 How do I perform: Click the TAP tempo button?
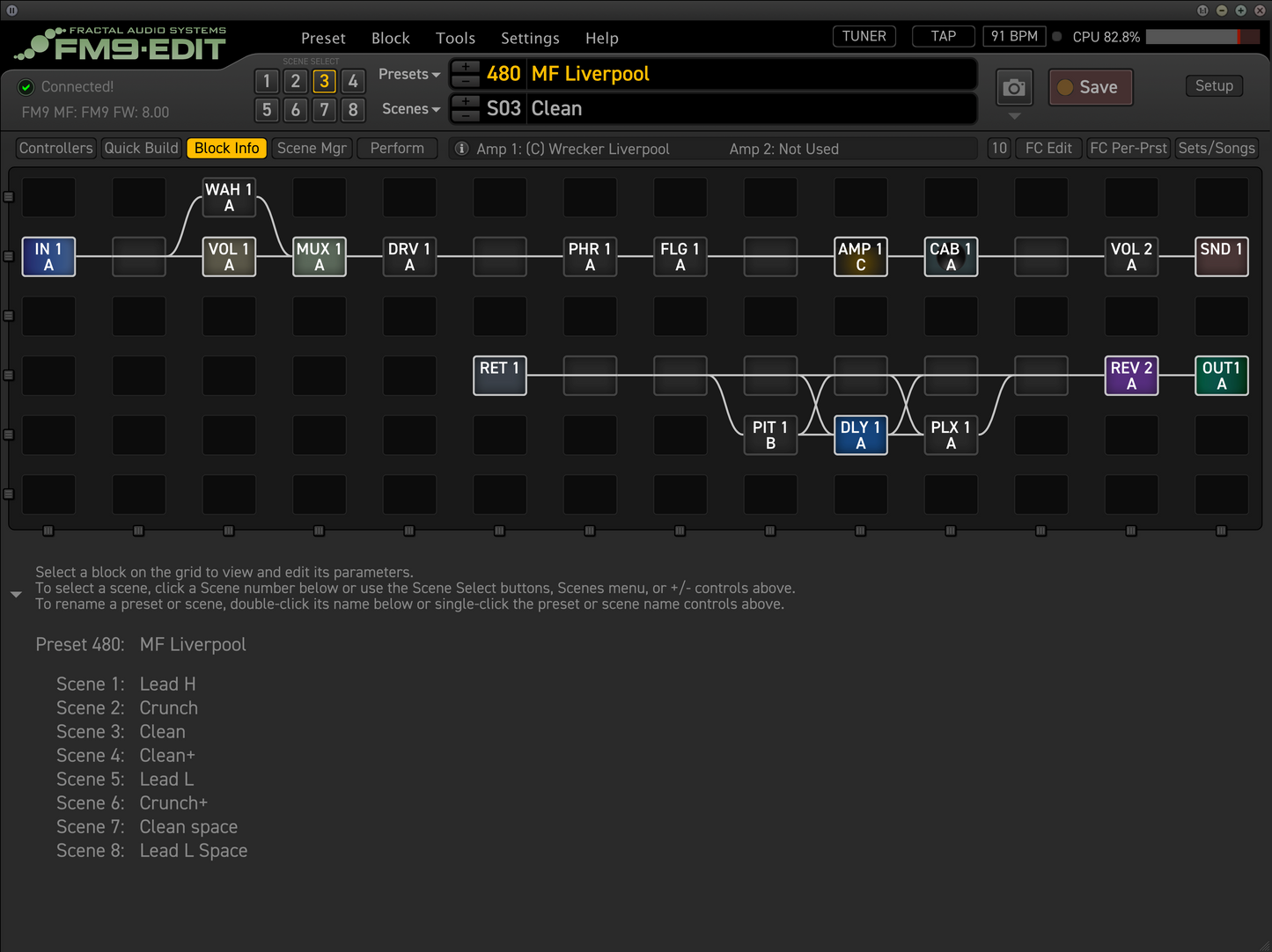click(944, 36)
